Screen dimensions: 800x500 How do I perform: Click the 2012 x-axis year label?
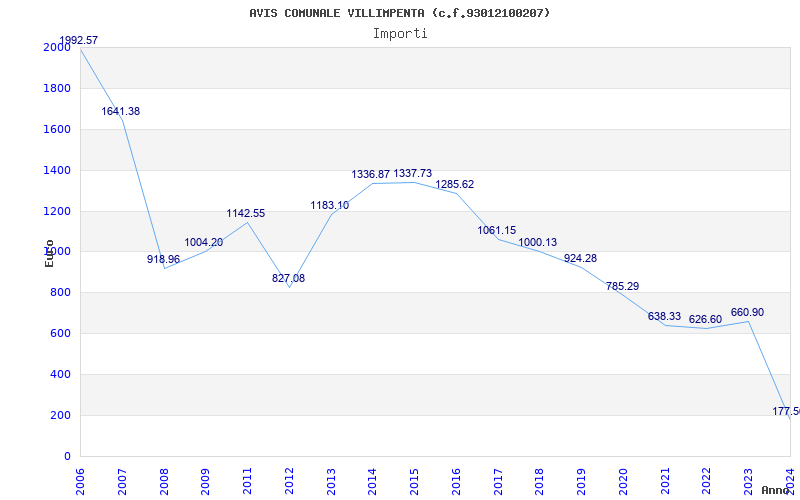pos(289,481)
